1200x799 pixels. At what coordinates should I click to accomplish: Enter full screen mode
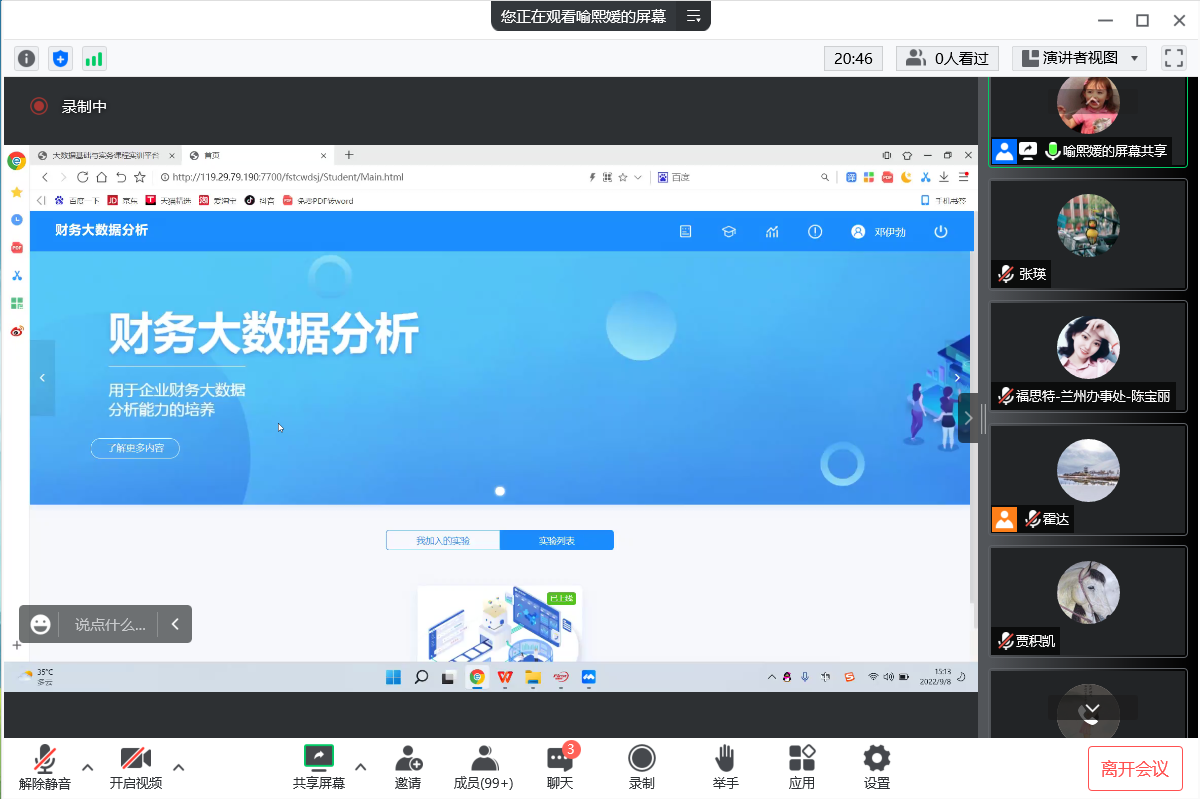(x=1172, y=59)
